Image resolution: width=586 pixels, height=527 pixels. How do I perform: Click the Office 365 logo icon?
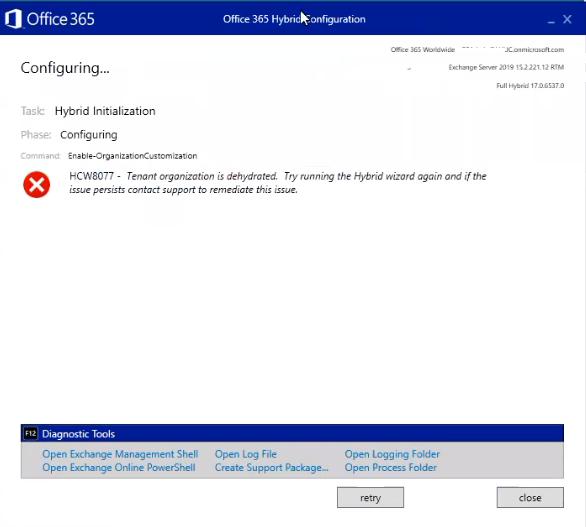(x=13, y=19)
